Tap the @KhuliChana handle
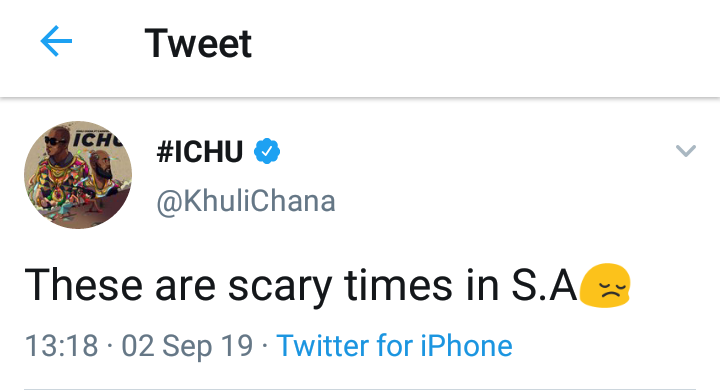720x392 pixels. pos(246,201)
